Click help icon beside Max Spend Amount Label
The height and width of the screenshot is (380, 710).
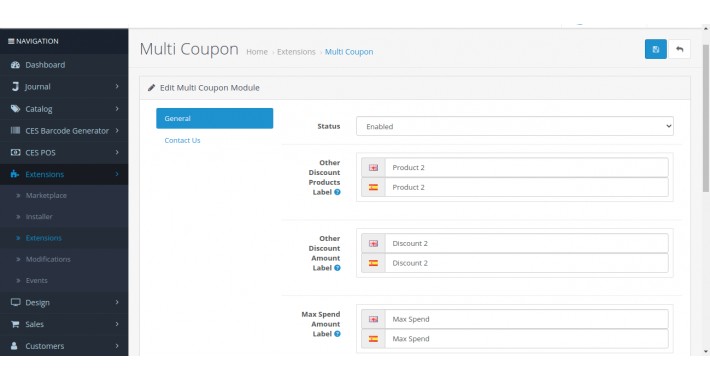337,334
